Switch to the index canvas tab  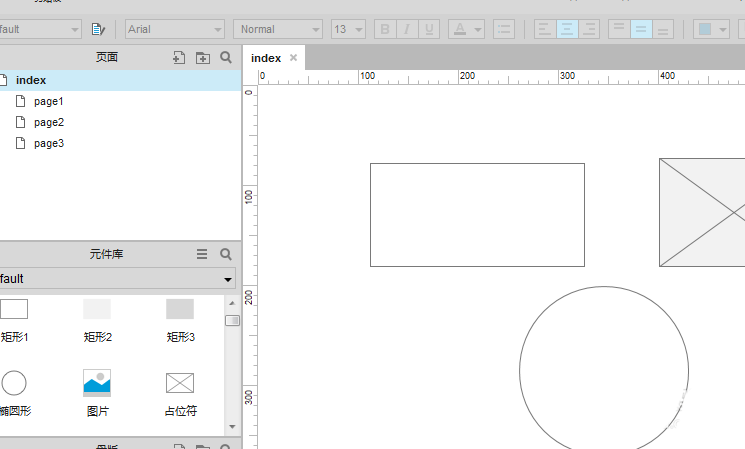coord(265,58)
